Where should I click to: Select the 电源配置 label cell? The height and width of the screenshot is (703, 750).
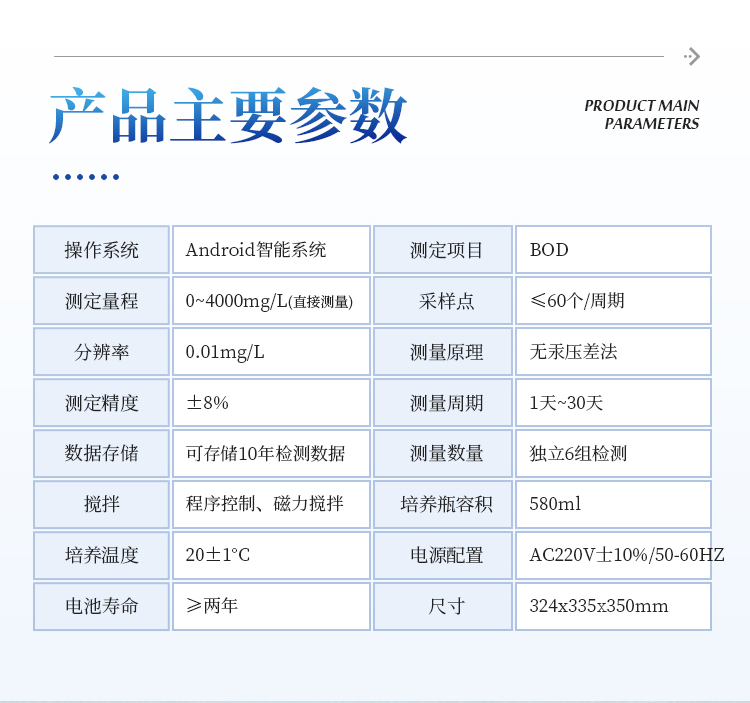click(443, 555)
